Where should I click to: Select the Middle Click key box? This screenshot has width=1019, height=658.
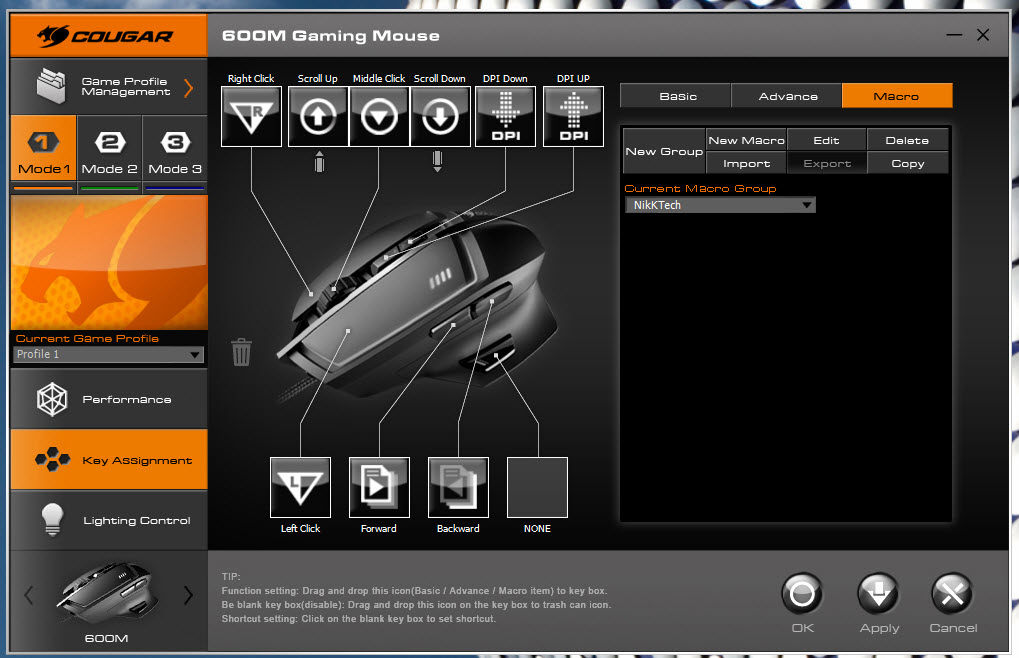[x=379, y=116]
